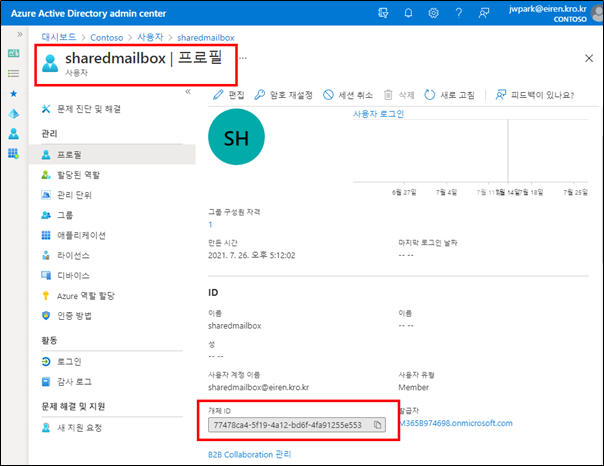Click the SH user avatar
This screenshot has width=604, height=466.
[236, 137]
